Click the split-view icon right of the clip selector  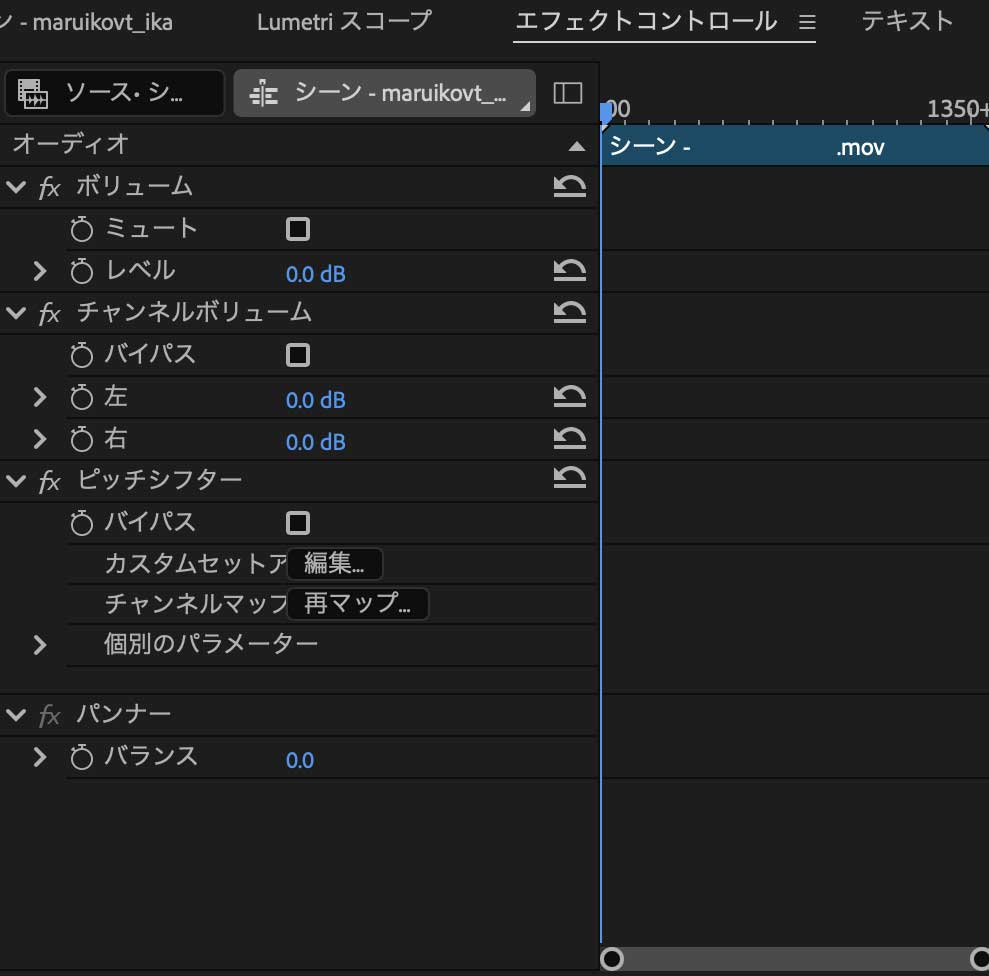point(567,92)
